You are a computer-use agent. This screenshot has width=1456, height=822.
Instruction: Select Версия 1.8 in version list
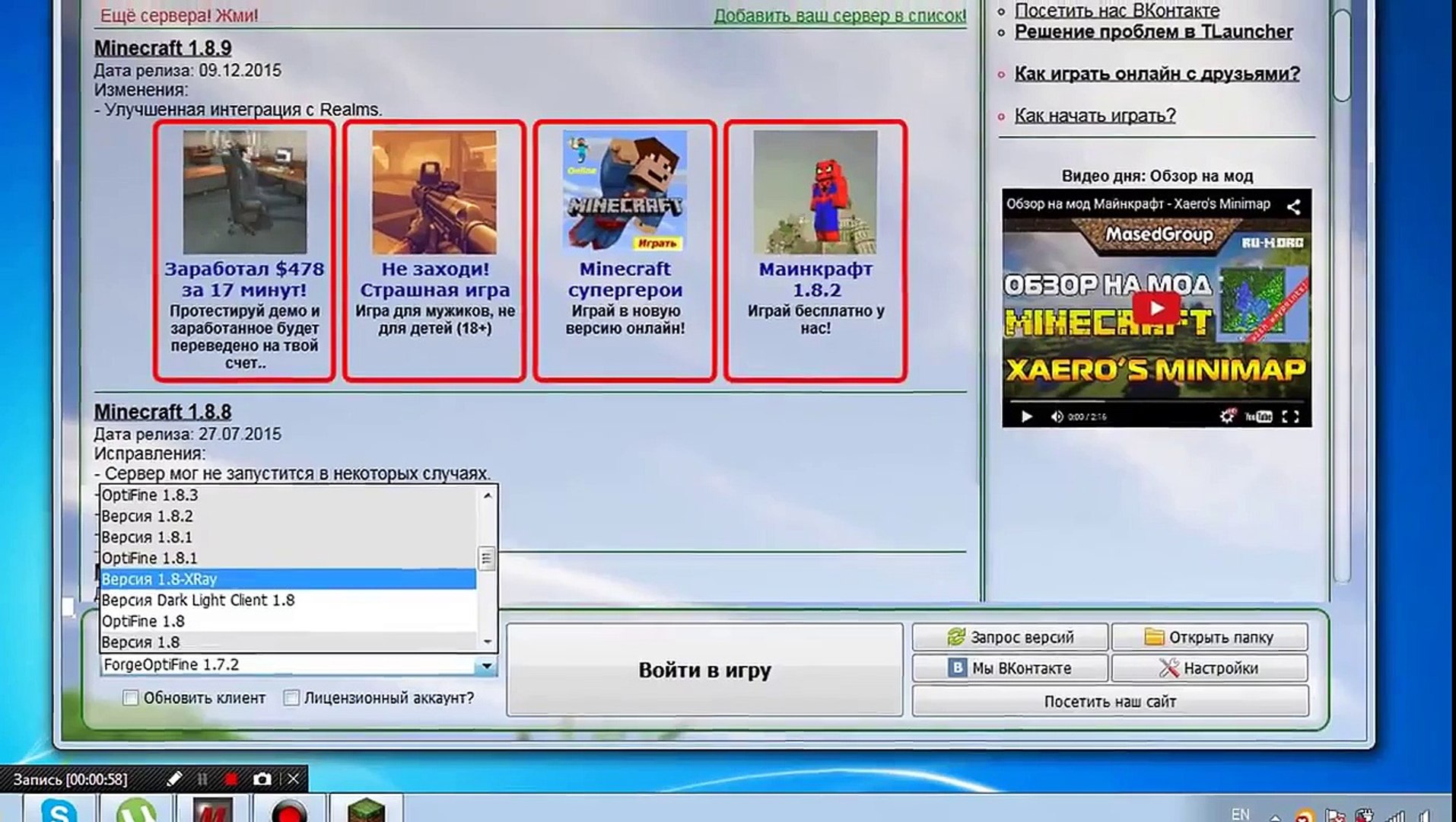288,642
